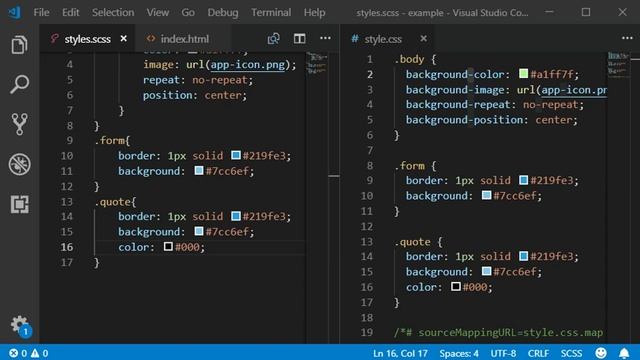
Task: Click the .body selector in style.css
Action: tap(409, 59)
